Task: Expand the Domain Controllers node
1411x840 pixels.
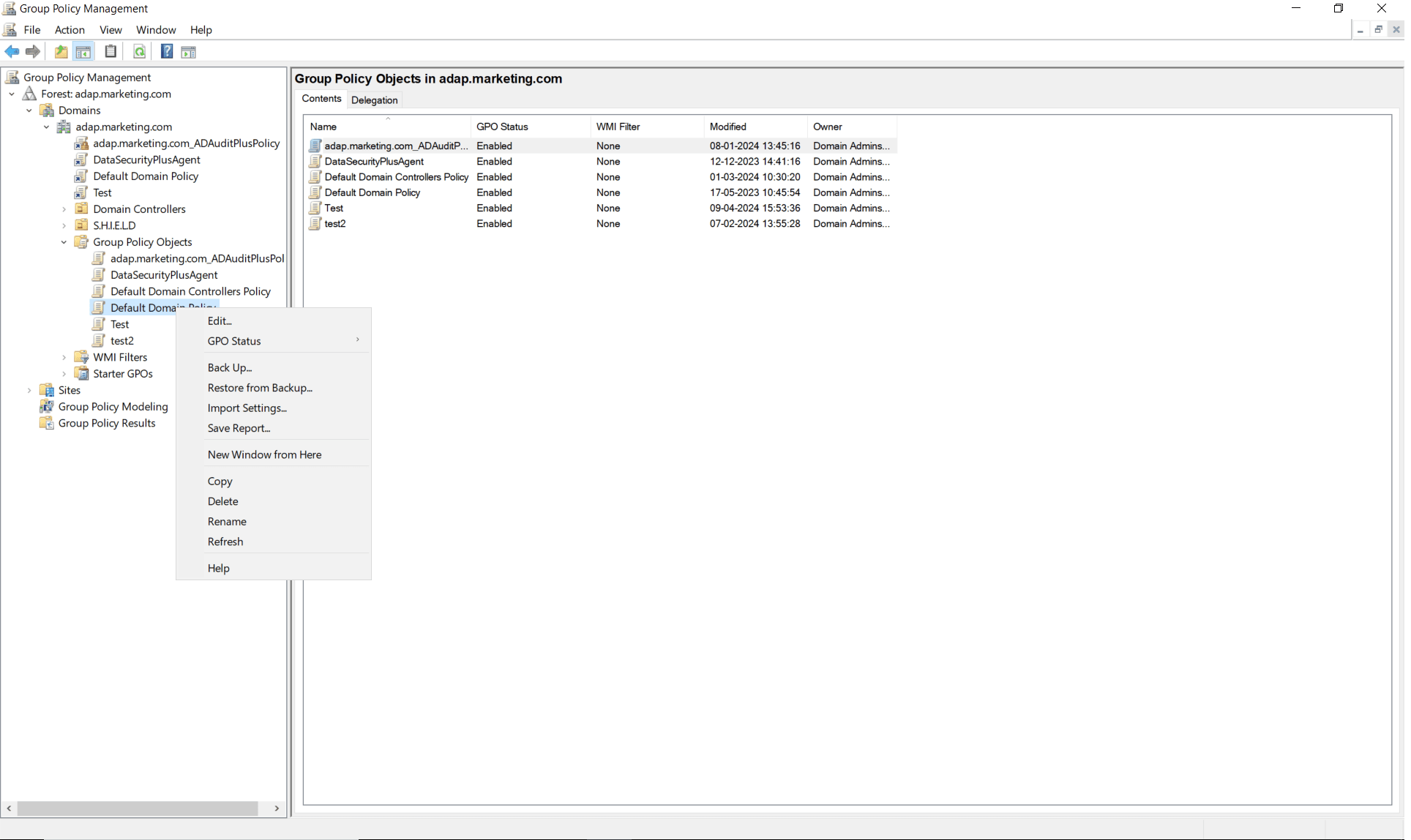Action: [x=64, y=209]
